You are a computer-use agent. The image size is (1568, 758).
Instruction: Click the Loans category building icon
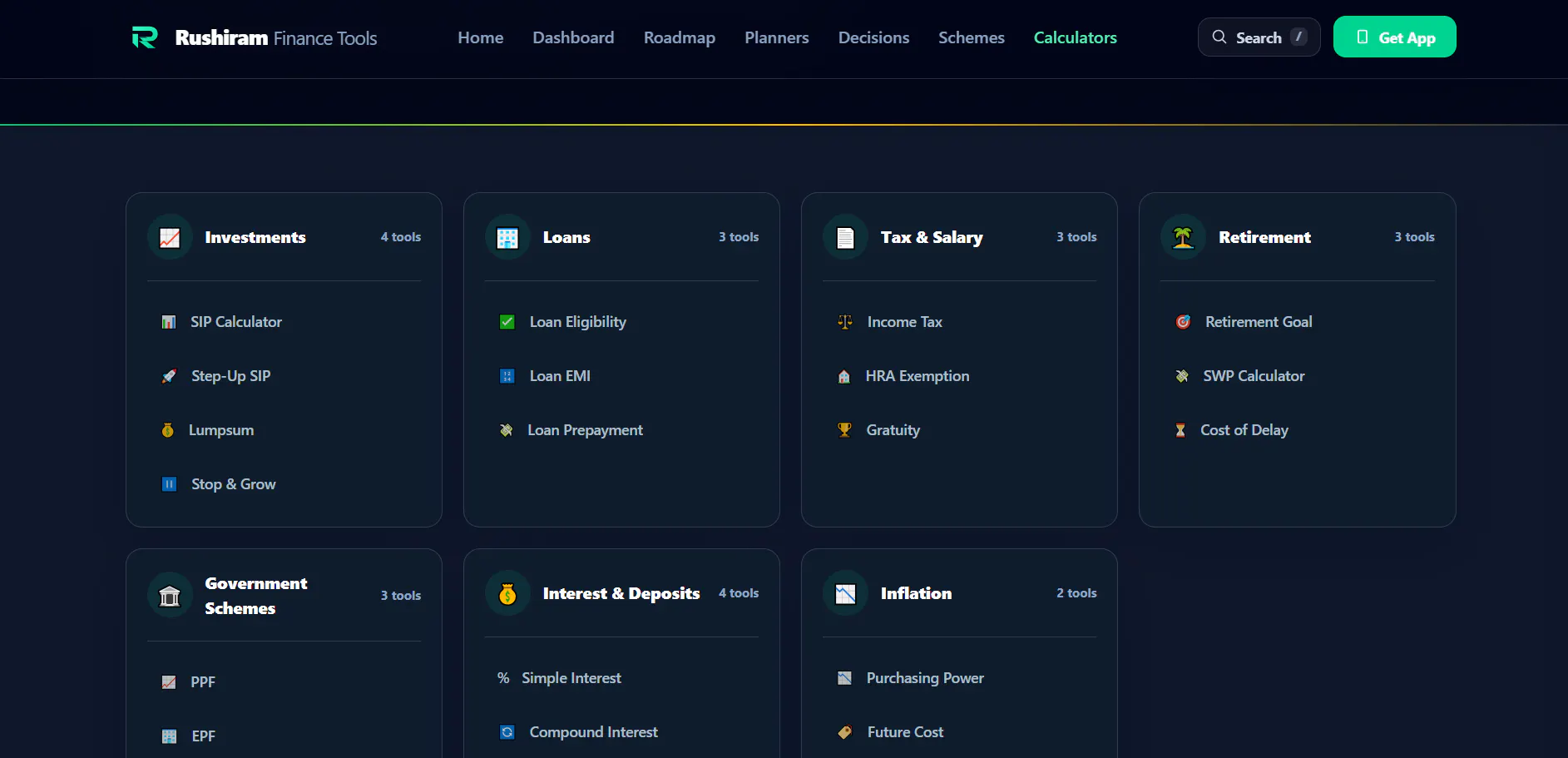(x=507, y=238)
